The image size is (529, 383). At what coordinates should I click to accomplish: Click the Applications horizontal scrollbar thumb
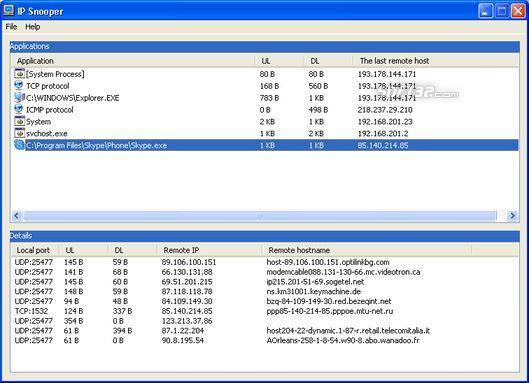(x=259, y=215)
